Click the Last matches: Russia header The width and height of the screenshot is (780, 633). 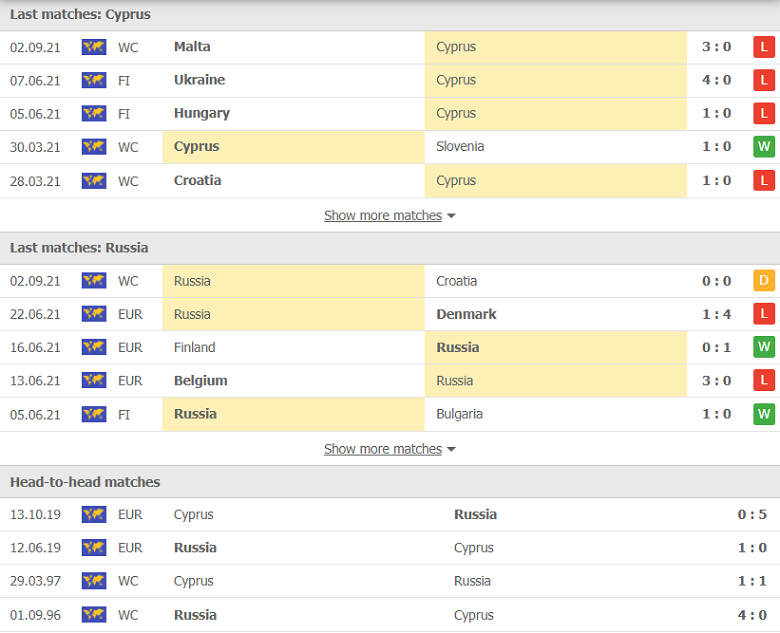[79, 247]
